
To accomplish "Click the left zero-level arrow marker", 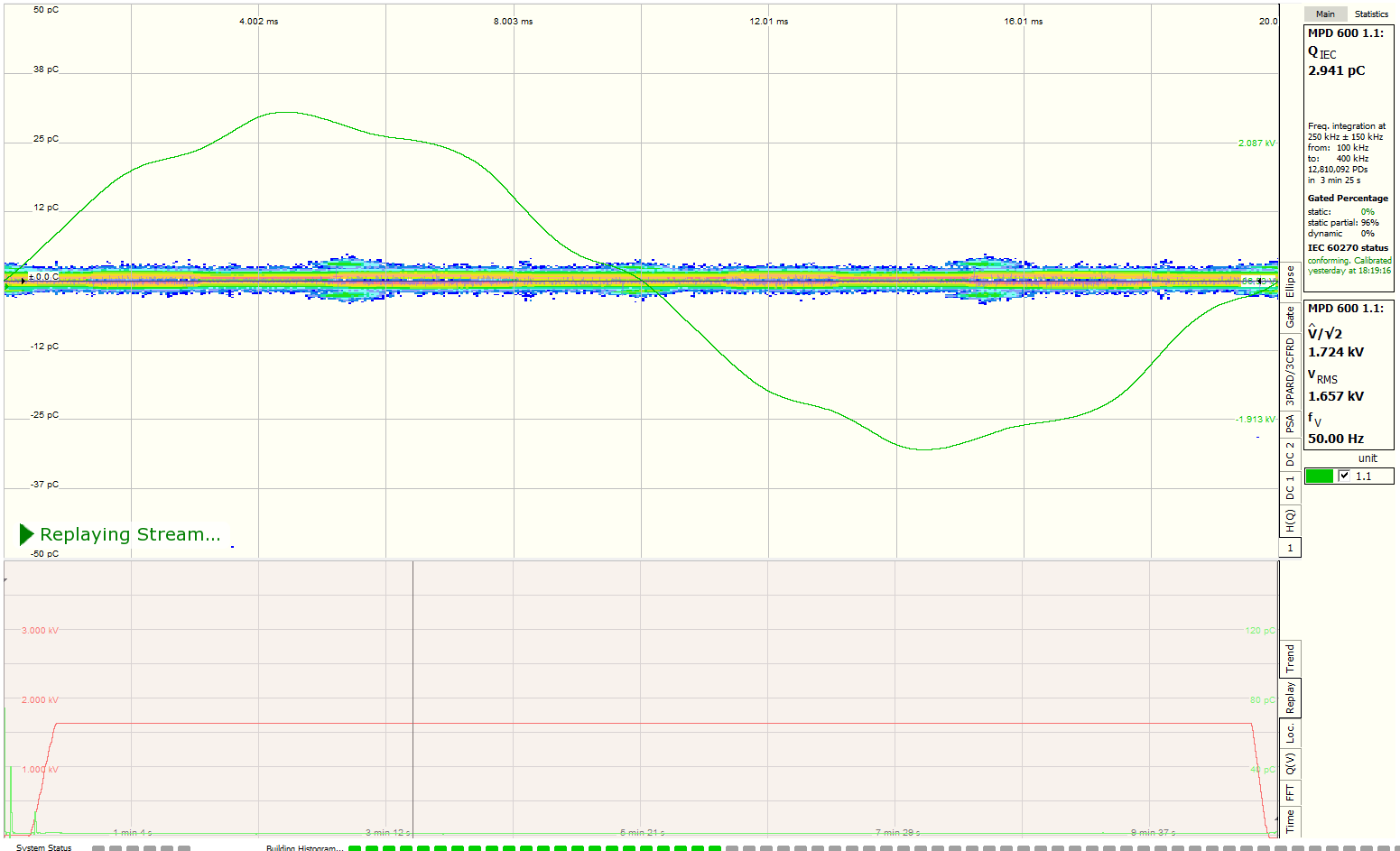I will pos(23,281).
